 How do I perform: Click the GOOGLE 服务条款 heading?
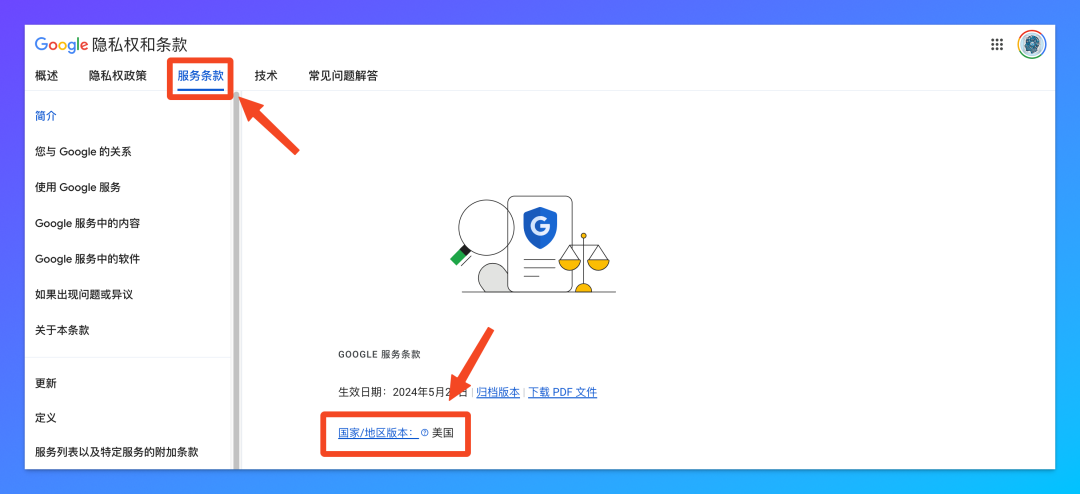(x=380, y=355)
